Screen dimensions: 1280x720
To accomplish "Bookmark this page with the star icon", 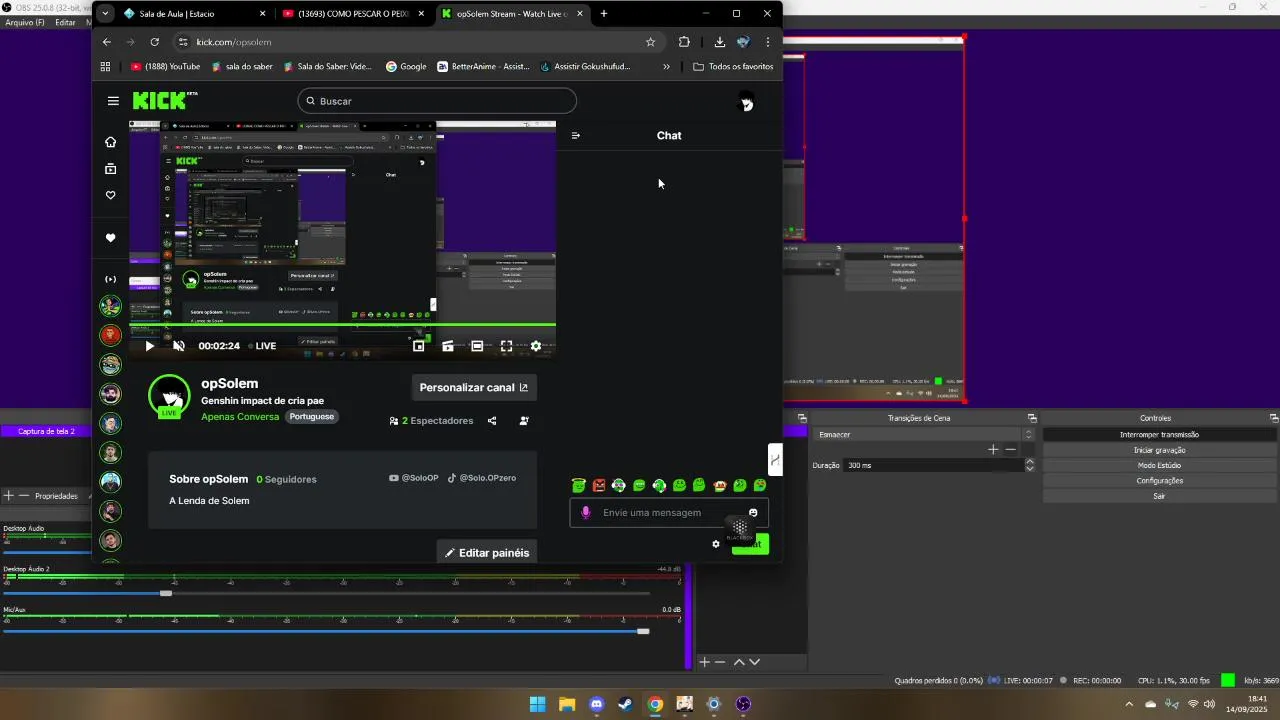I will (x=651, y=42).
